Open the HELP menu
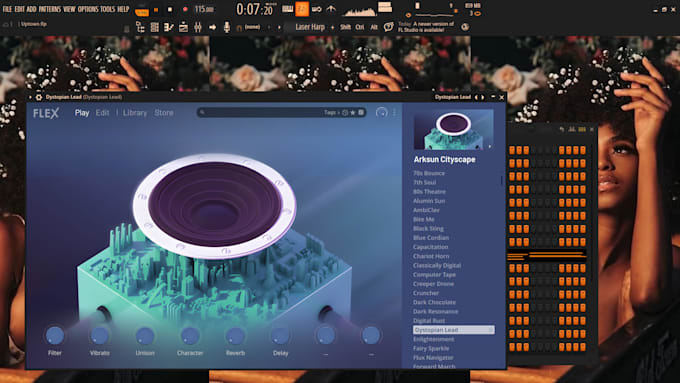This screenshot has width=680, height=383. click(123, 9)
